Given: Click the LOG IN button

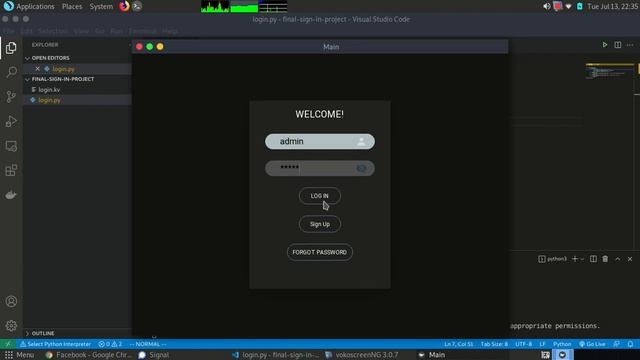Looking at the screenshot, I should (x=320, y=196).
